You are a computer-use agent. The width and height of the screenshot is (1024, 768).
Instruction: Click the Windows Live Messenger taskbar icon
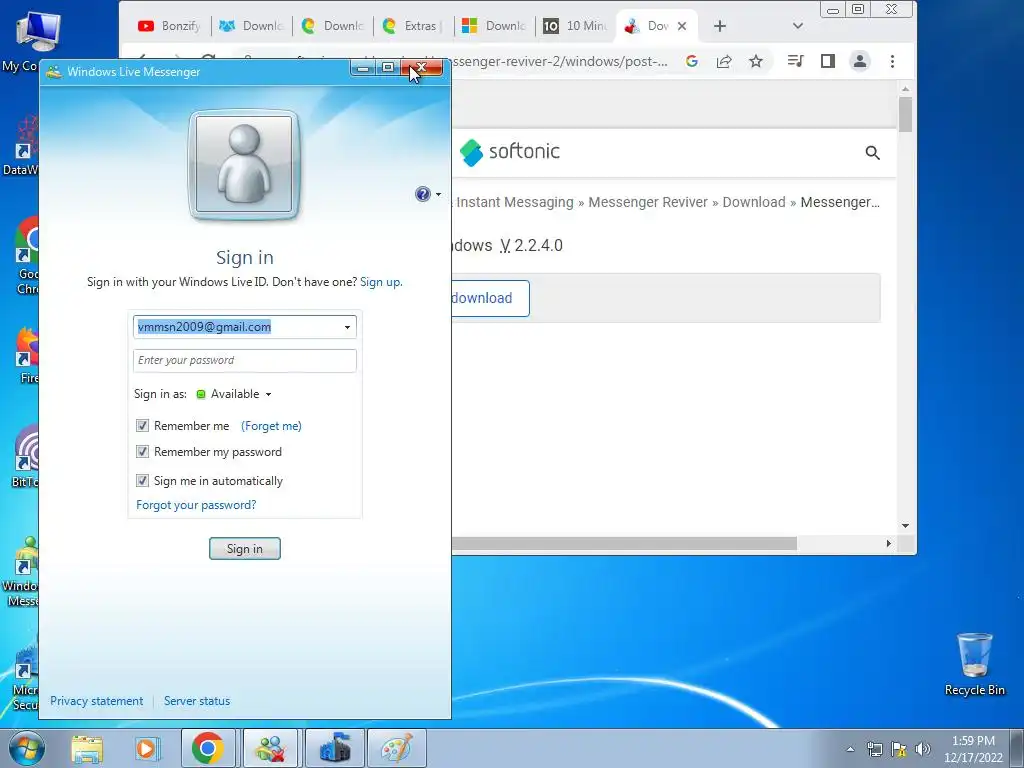[x=270, y=748]
